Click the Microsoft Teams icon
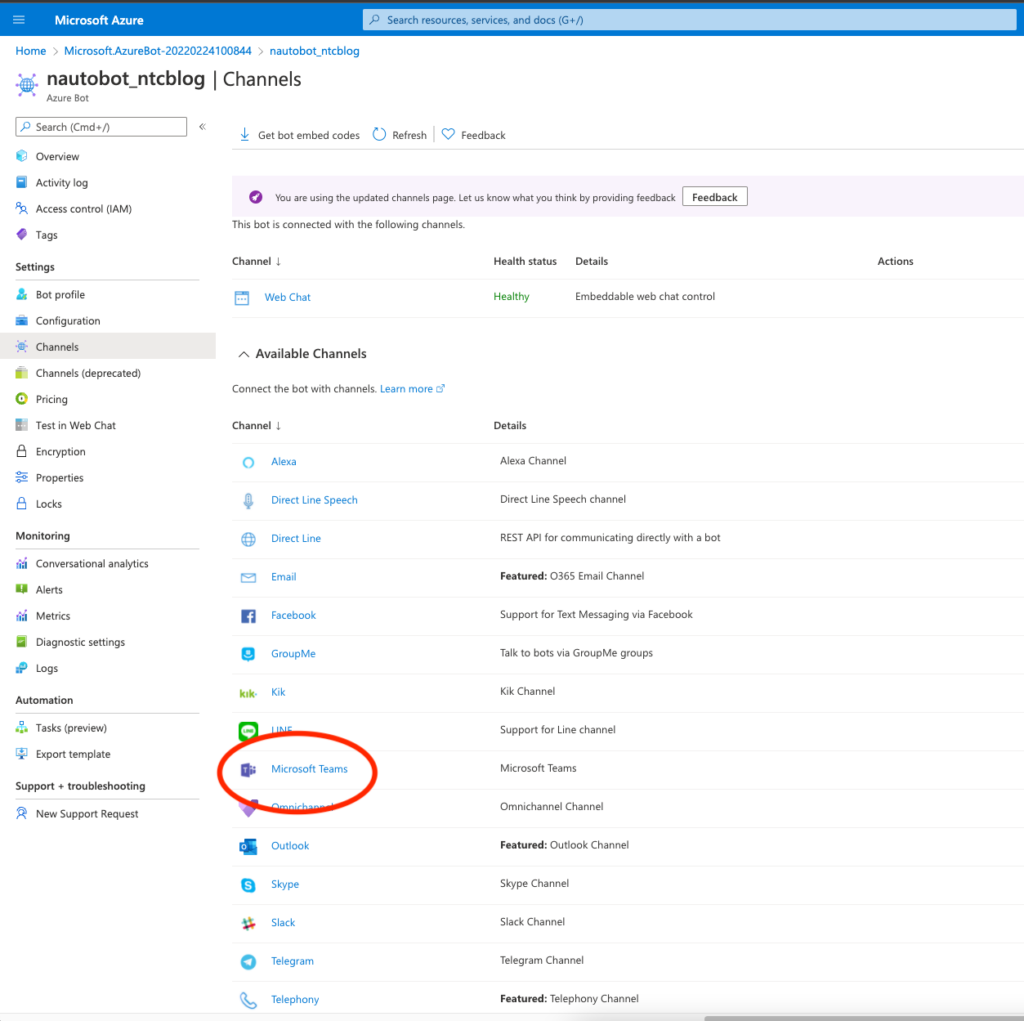The width and height of the screenshot is (1024, 1021). click(248, 770)
